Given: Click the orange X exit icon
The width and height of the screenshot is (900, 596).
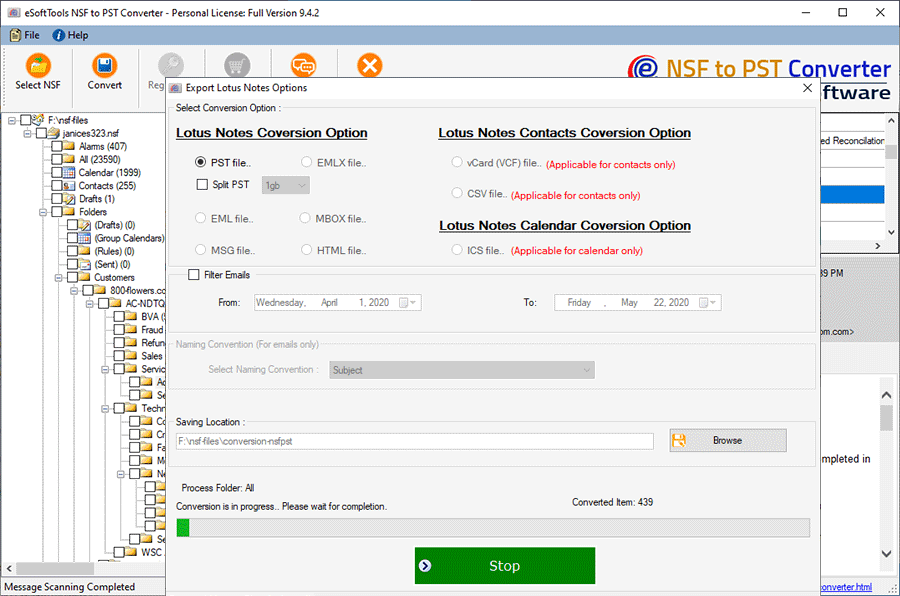Looking at the screenshot, I should click(x=370, y=65).
